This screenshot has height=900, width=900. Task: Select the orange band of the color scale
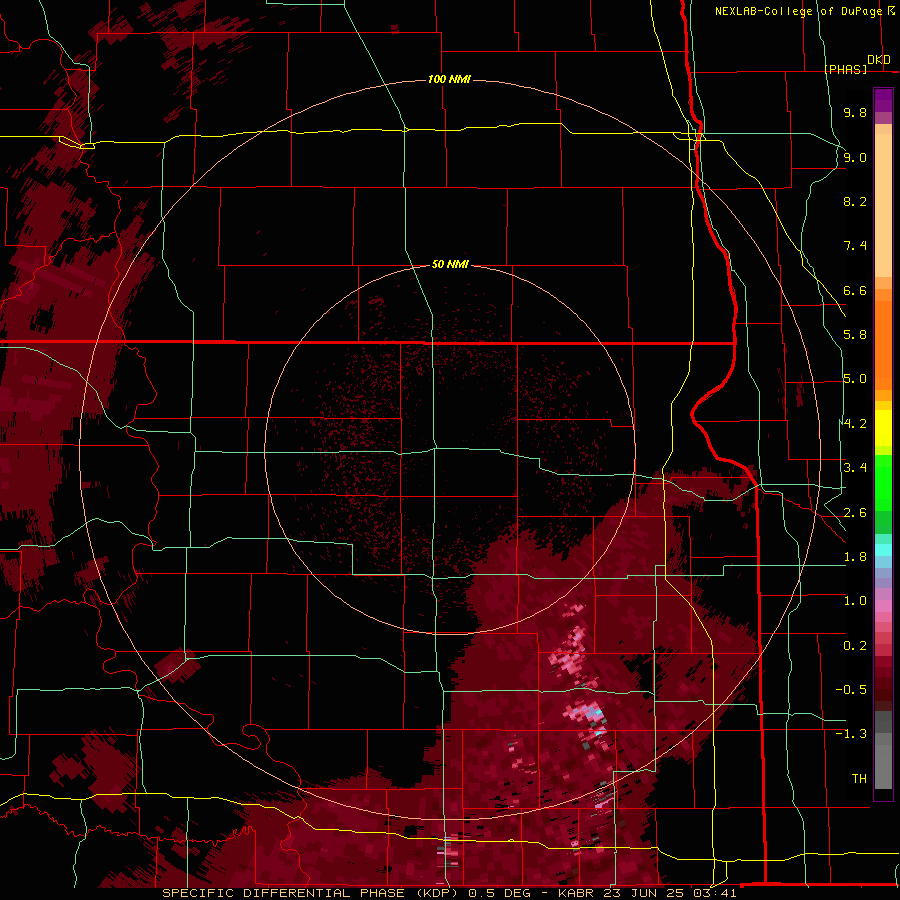[883, 344]
